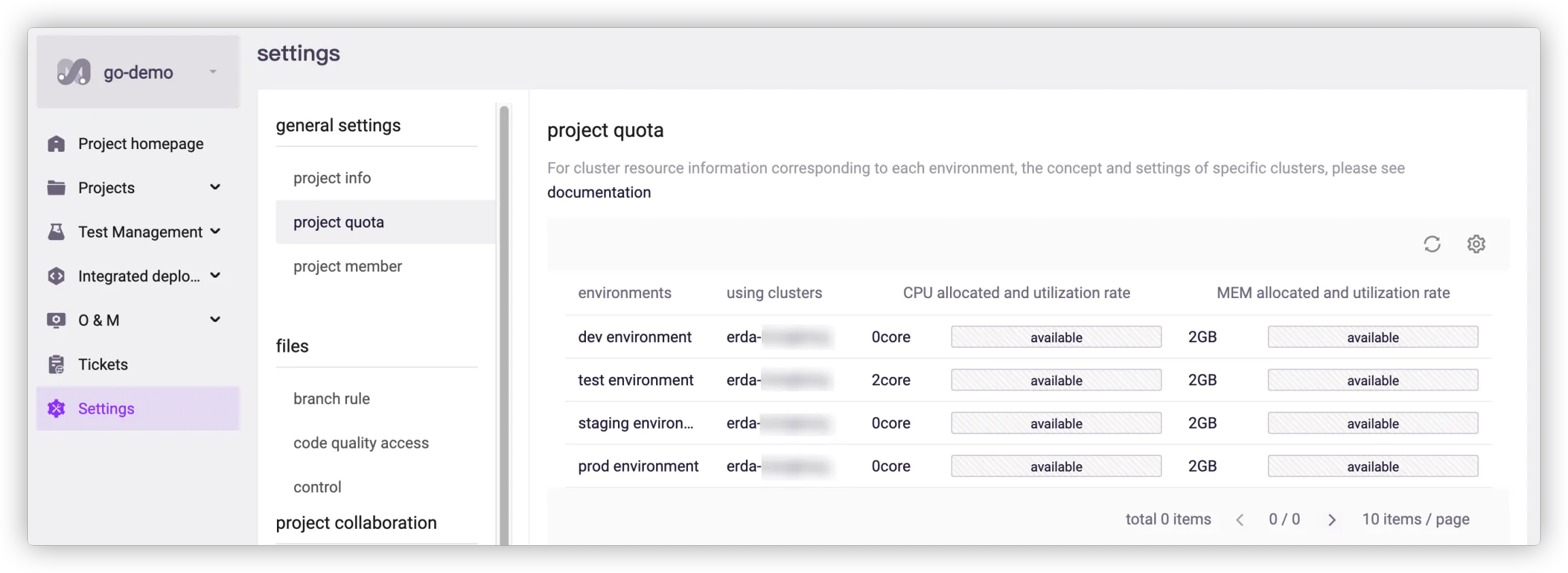The height and width of the screenshot is (573, 1568).
Task: Open the 10 items / page selector
Action: (1416, 519)
